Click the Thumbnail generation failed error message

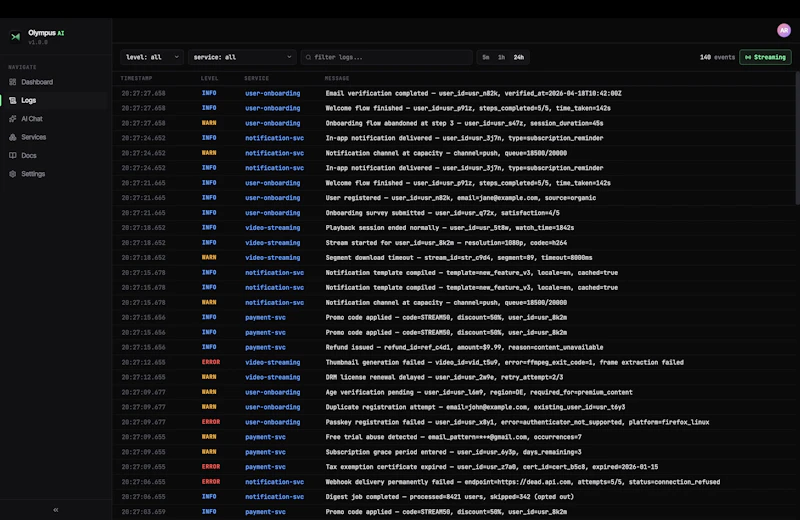(x=505, y=362)
